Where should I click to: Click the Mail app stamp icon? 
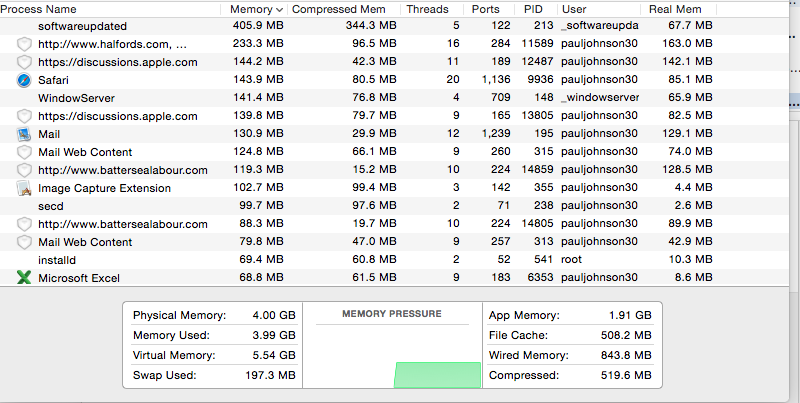click(x=24, y=134)
